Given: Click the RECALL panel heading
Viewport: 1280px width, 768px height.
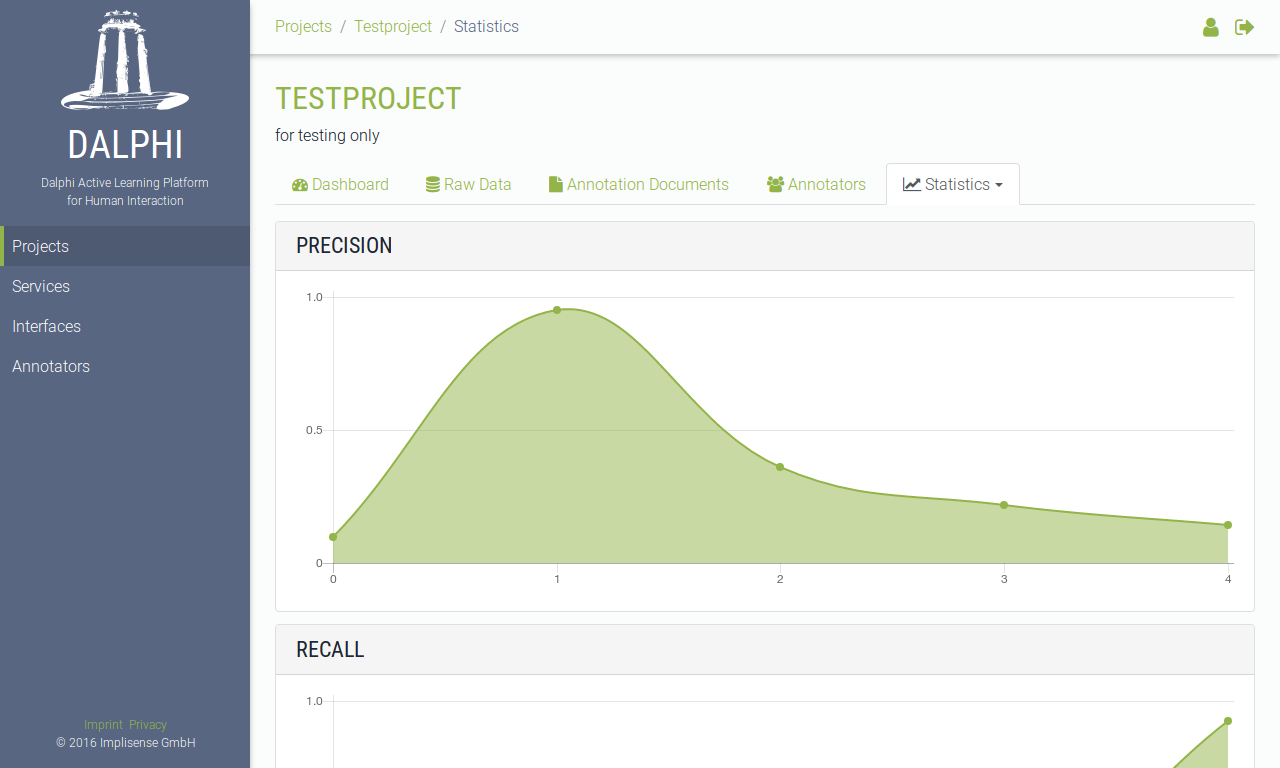Looking at the screenshot, I should [x=330, y=650].
